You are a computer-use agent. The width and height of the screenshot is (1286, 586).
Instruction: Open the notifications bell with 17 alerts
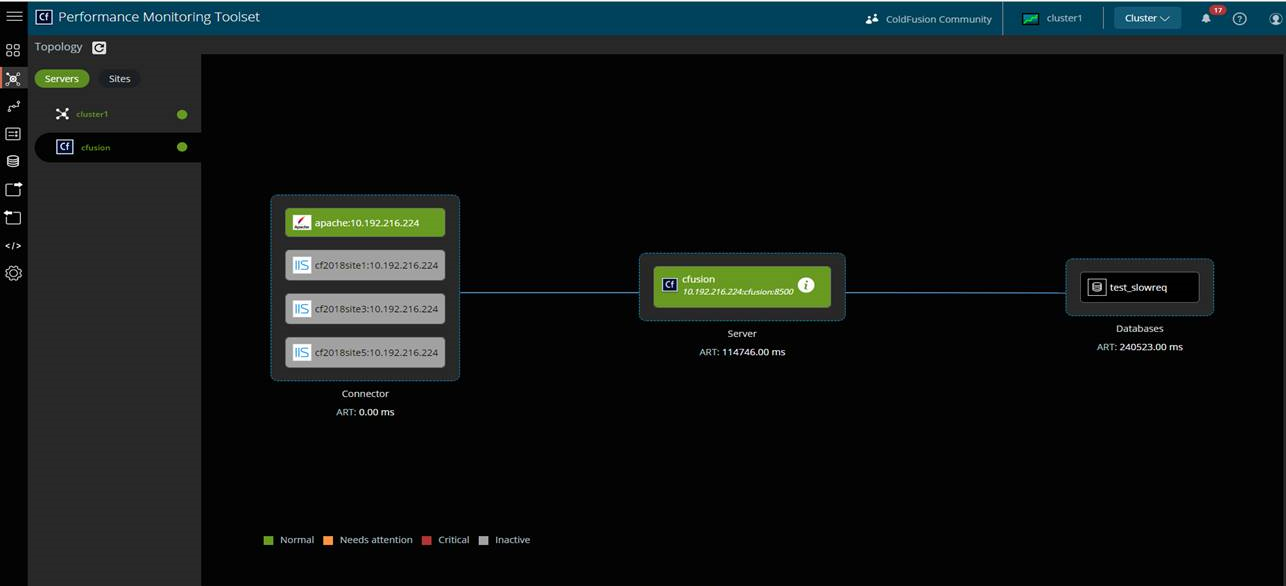[1206, 18]
